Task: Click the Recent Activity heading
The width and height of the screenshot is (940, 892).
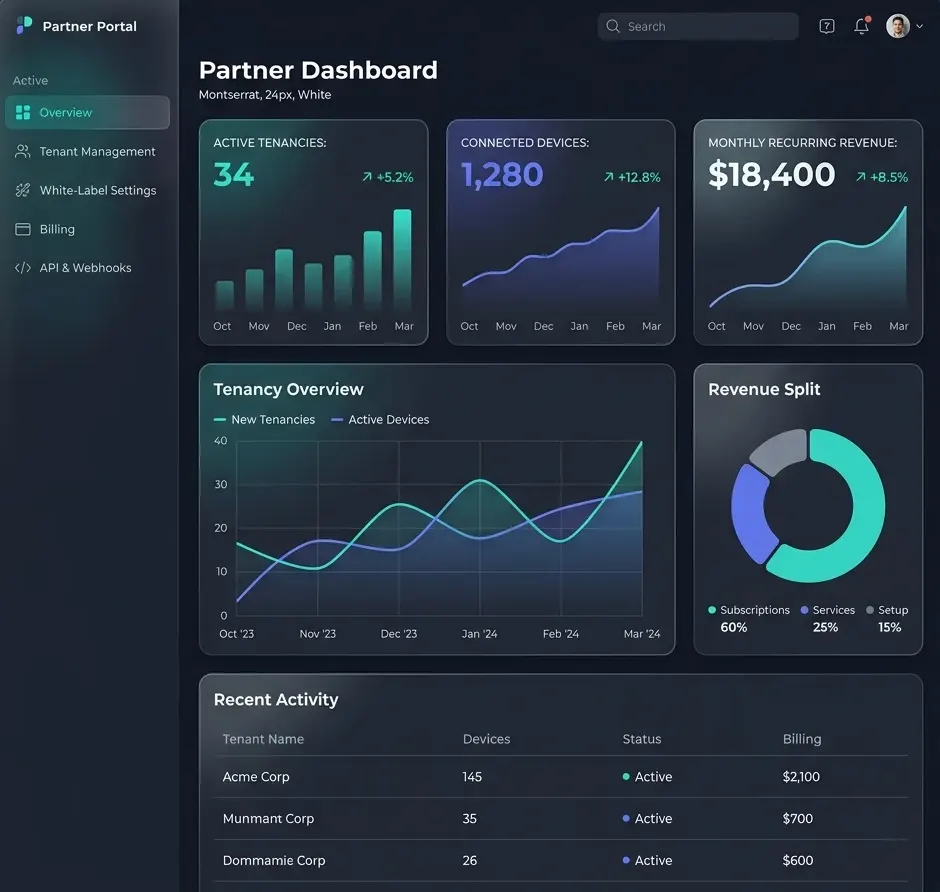Action: [276, 700]
